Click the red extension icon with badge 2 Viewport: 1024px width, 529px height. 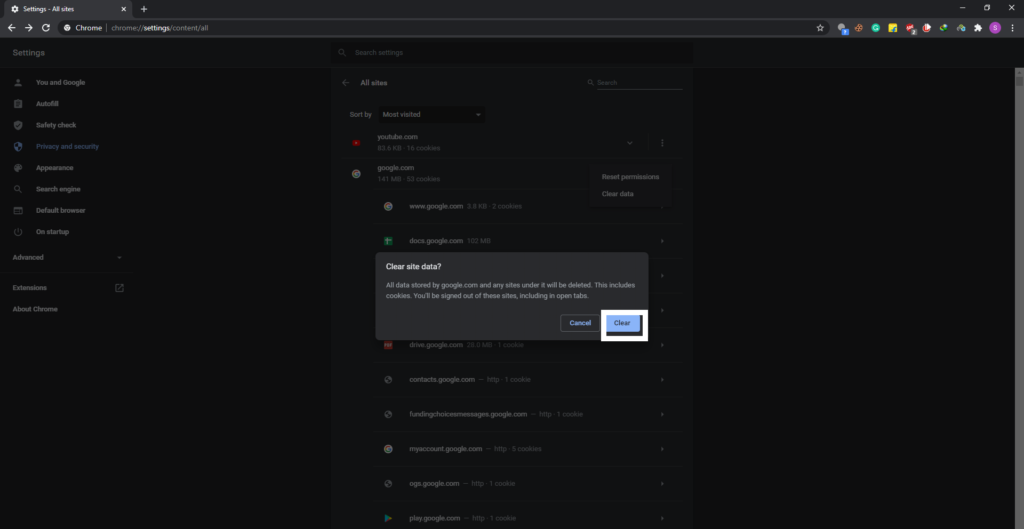[x=910, y=29]
